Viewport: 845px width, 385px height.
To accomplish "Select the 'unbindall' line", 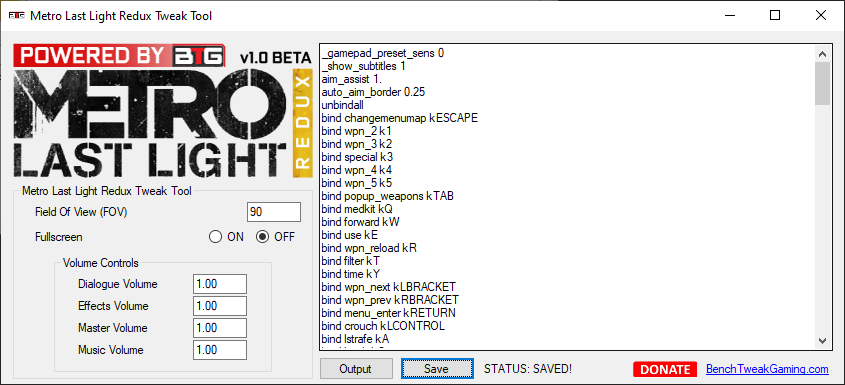I will tap(342, 105).
